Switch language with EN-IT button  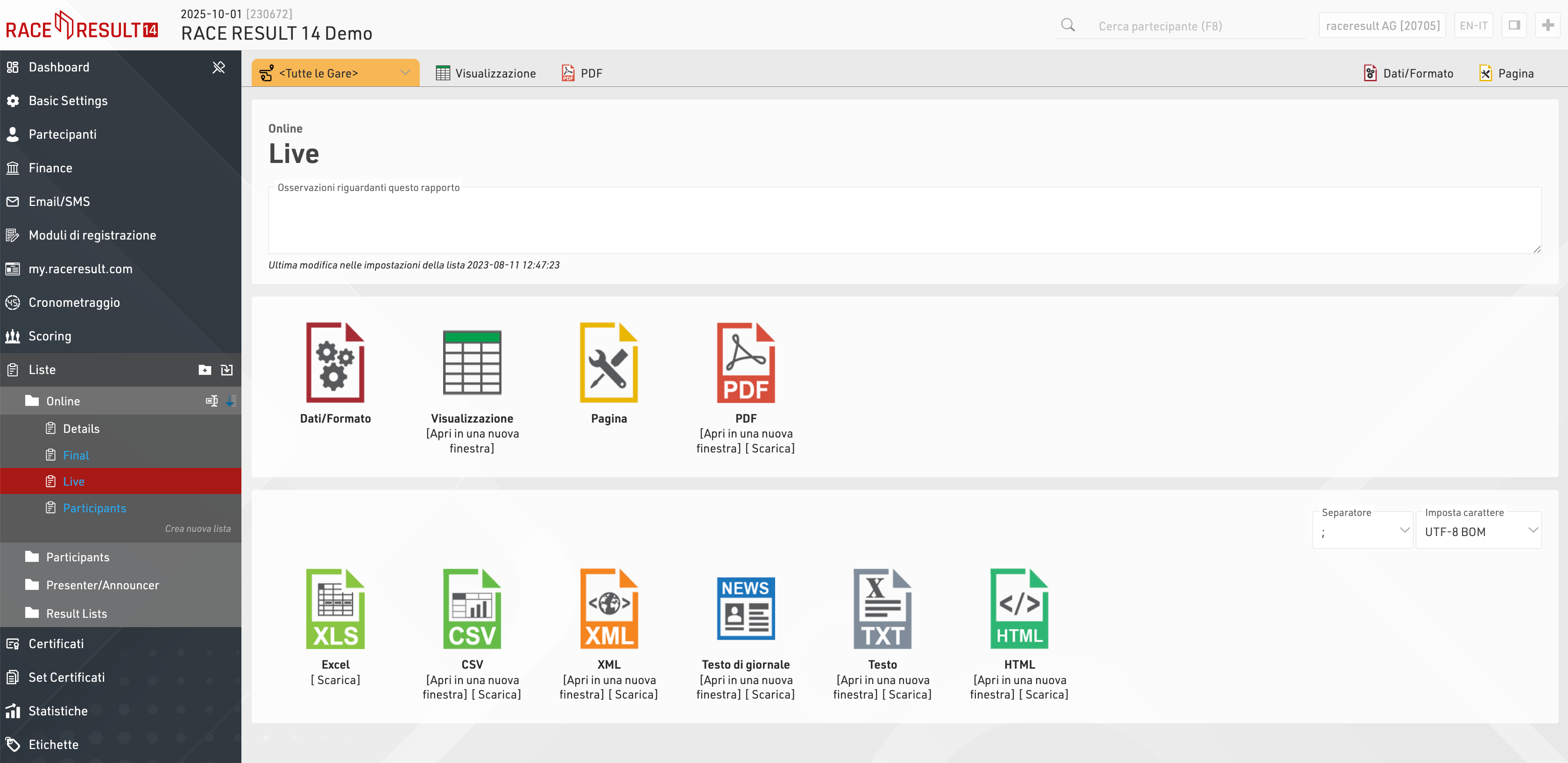[1473, 26]
